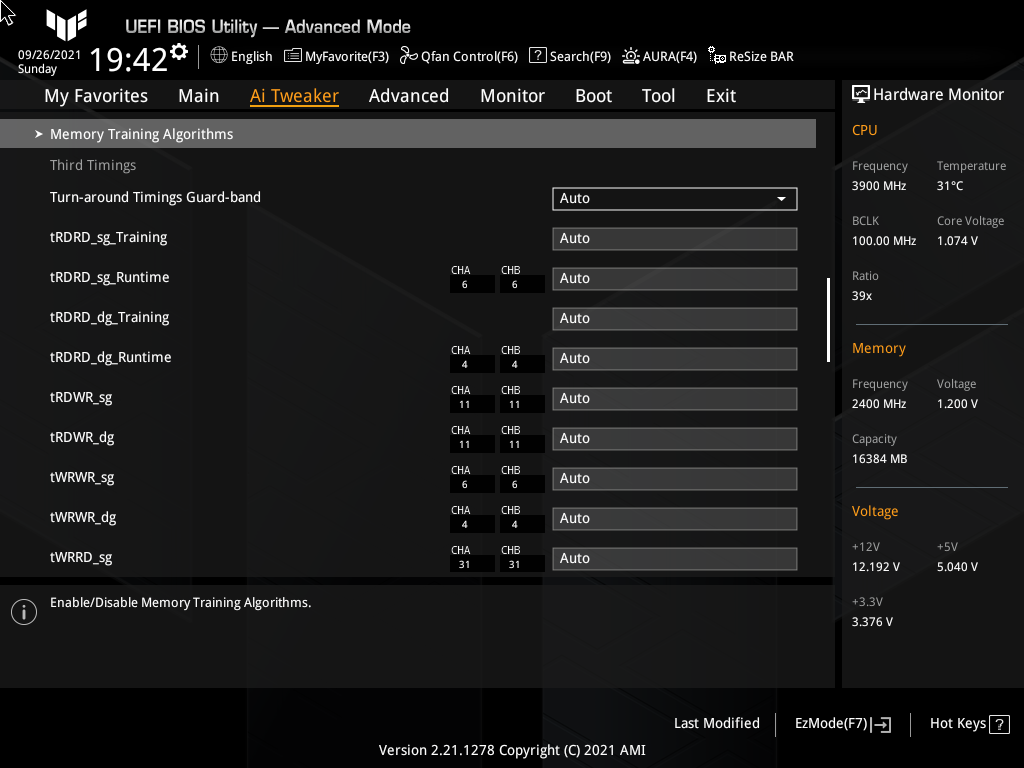Click the TUF Gaming logo
Viewport: 1024px width, 768px height.
(66, 25)
